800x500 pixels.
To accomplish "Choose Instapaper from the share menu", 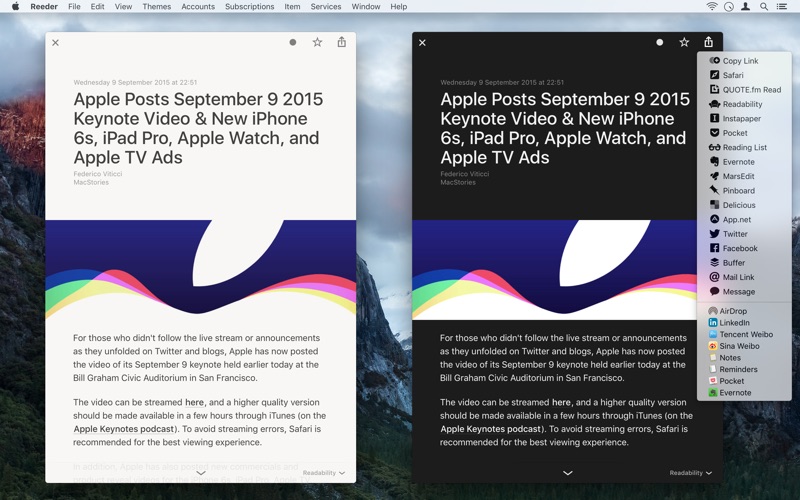I will coord(741,118).
